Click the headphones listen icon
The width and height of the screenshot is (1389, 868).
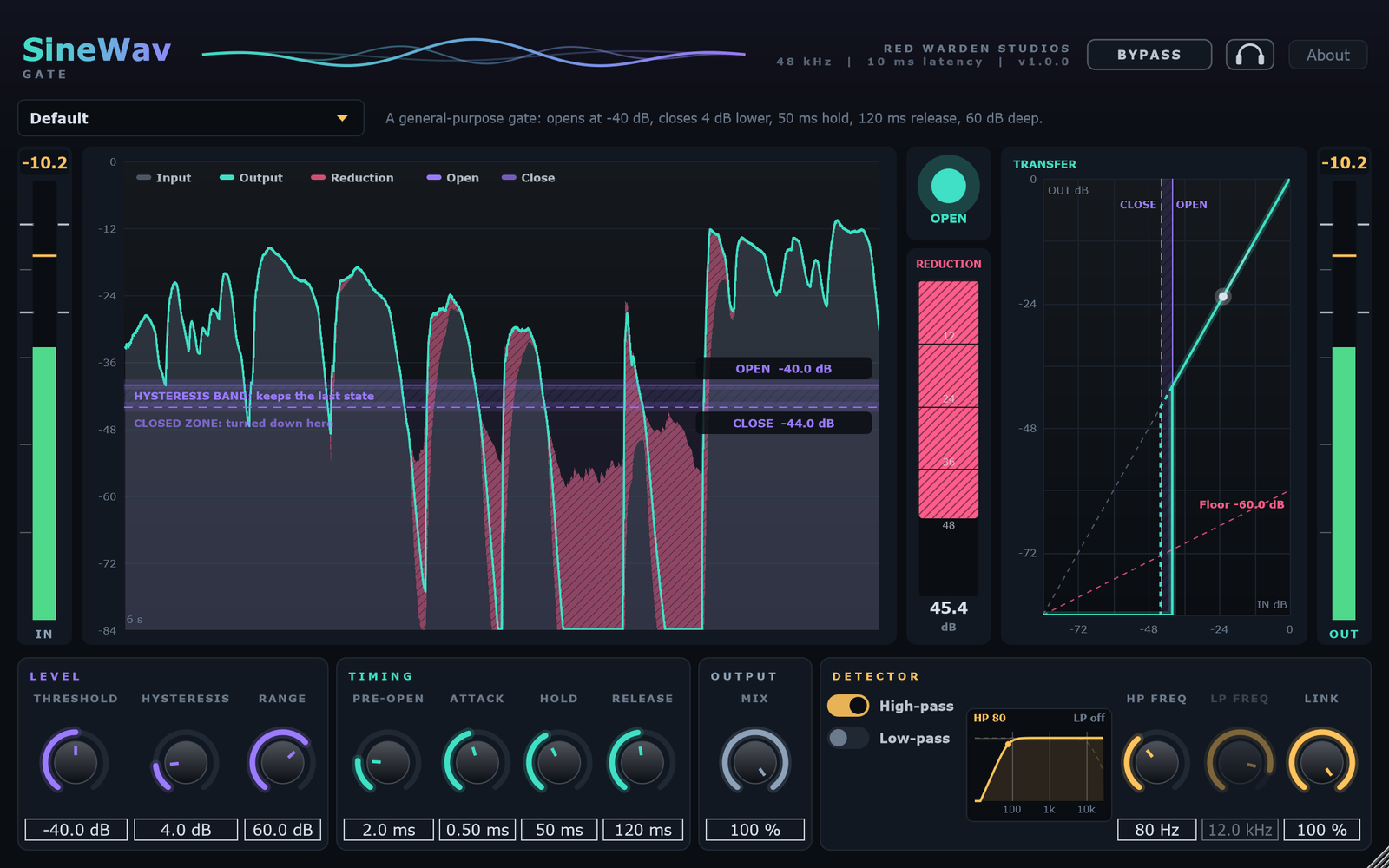point(1249,55)
